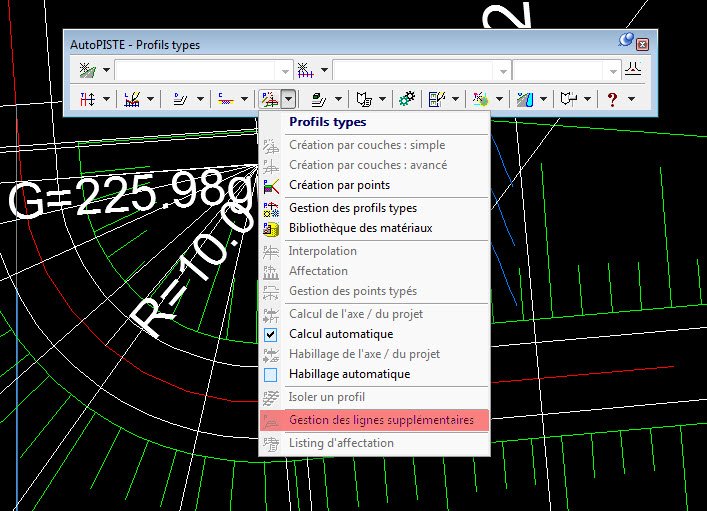Open dropdown arrow beside help question mark
The width and height of the screenshot is (707, 511).
[632, 99]
